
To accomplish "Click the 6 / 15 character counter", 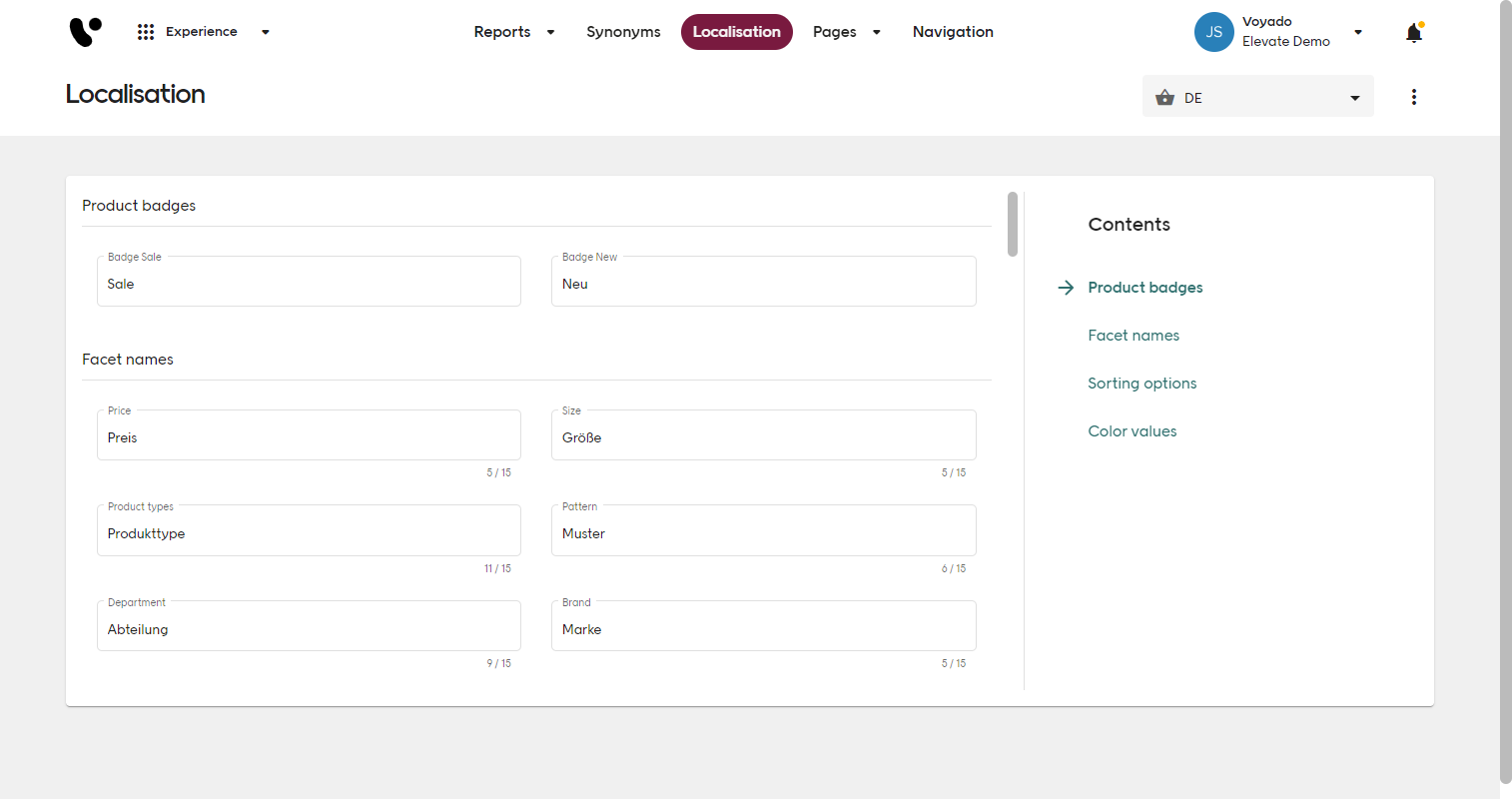I will [x=954, y=568].
